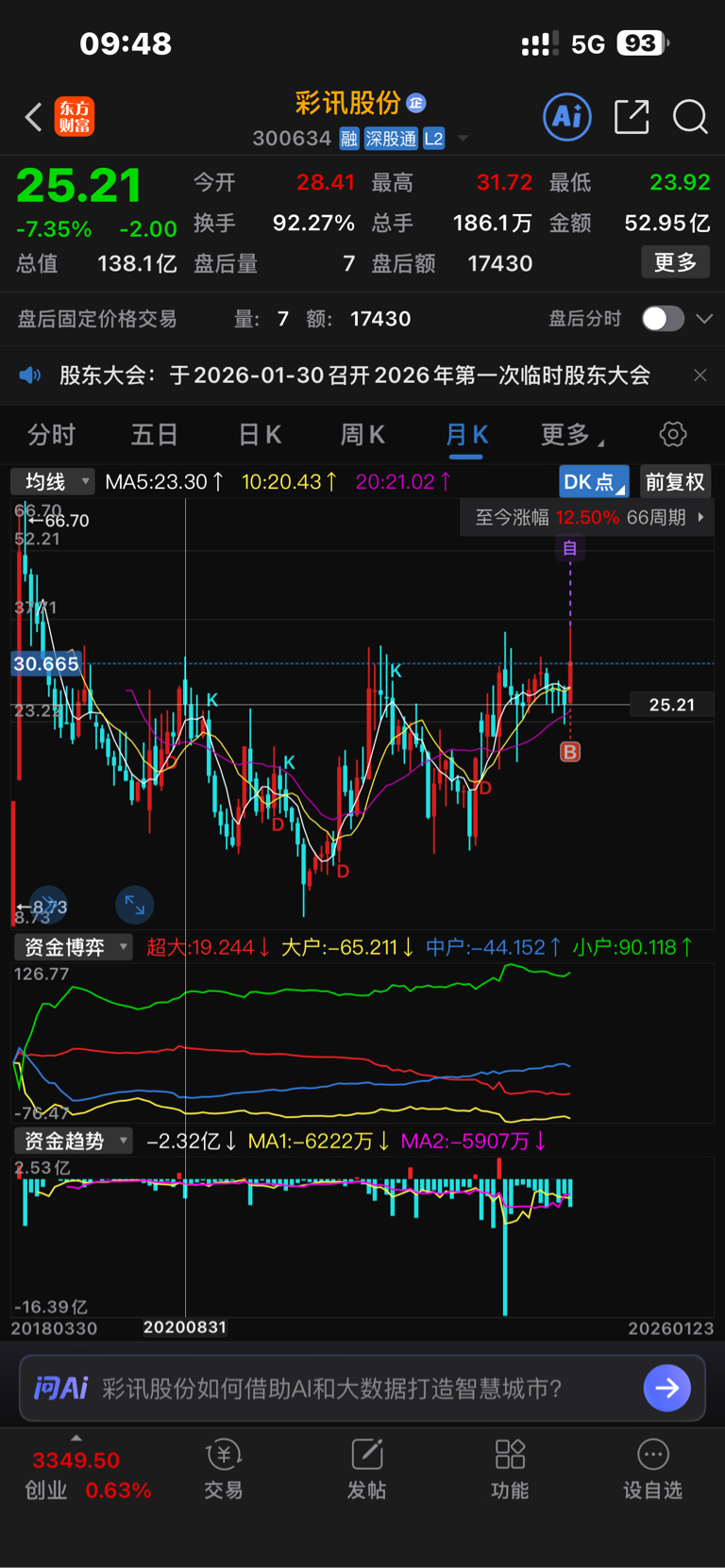Tap the 盘后固定价格交易 label
Screen dimensions: 725x1568
click(97, 319)
